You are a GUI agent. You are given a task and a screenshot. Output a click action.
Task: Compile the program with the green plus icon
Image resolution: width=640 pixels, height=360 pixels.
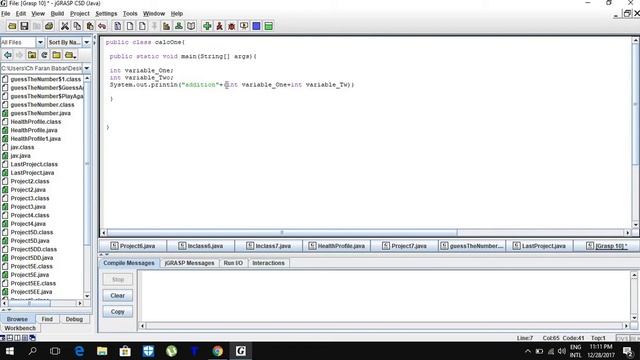[207, 26]
